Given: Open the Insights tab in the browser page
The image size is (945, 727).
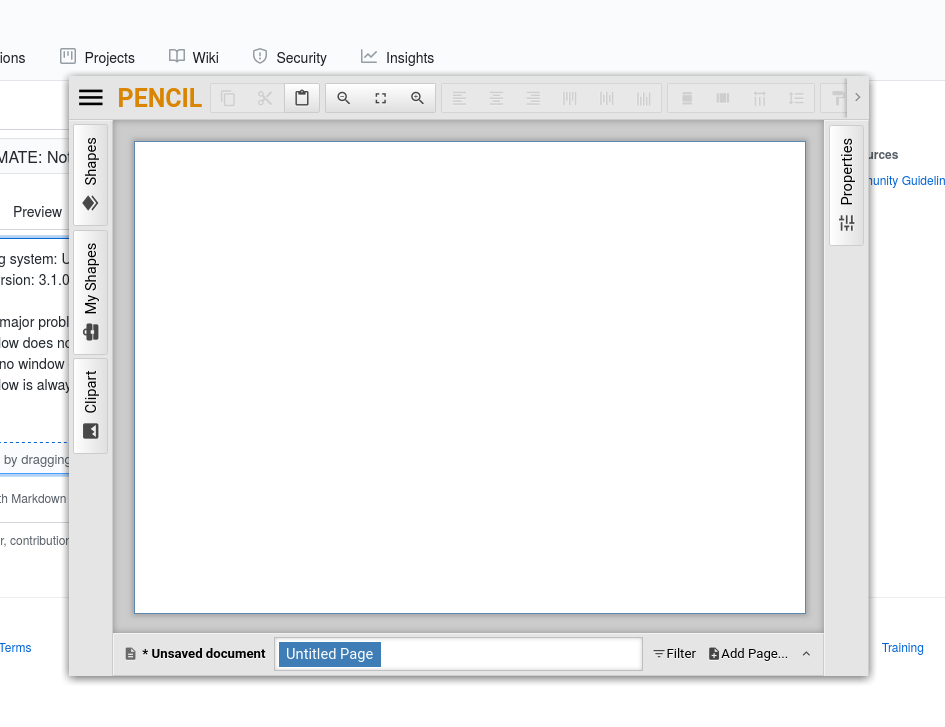Looking at the screenshot, I should coord(397,57).
